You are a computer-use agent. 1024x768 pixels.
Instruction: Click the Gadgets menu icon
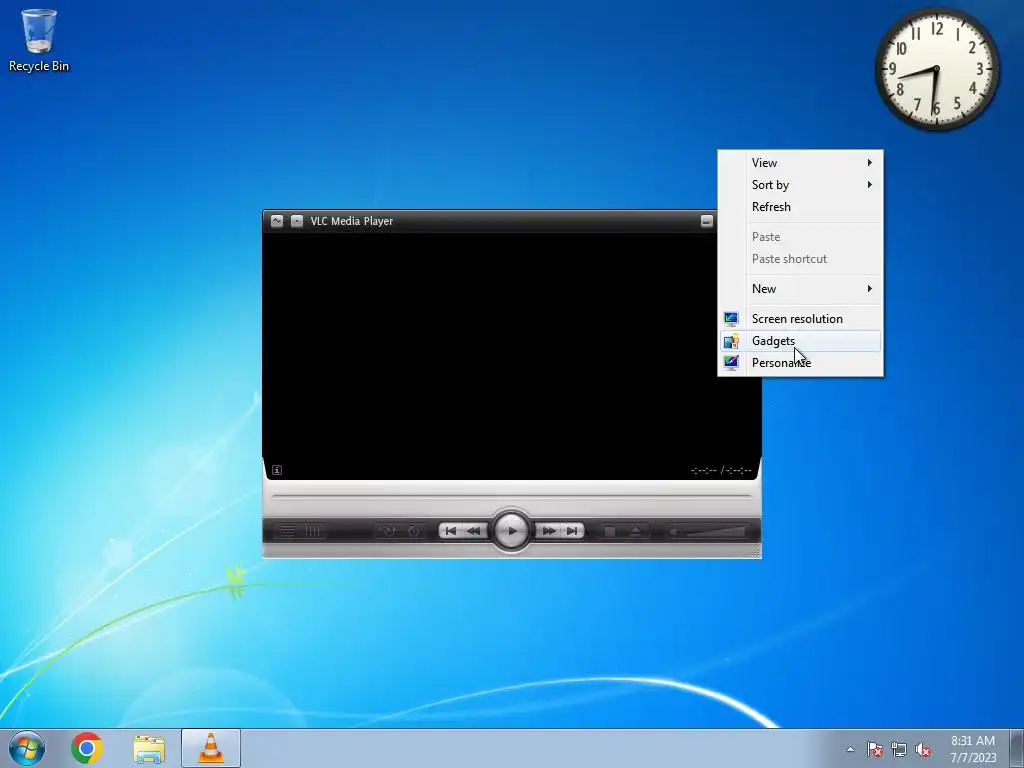coord(731,341)
